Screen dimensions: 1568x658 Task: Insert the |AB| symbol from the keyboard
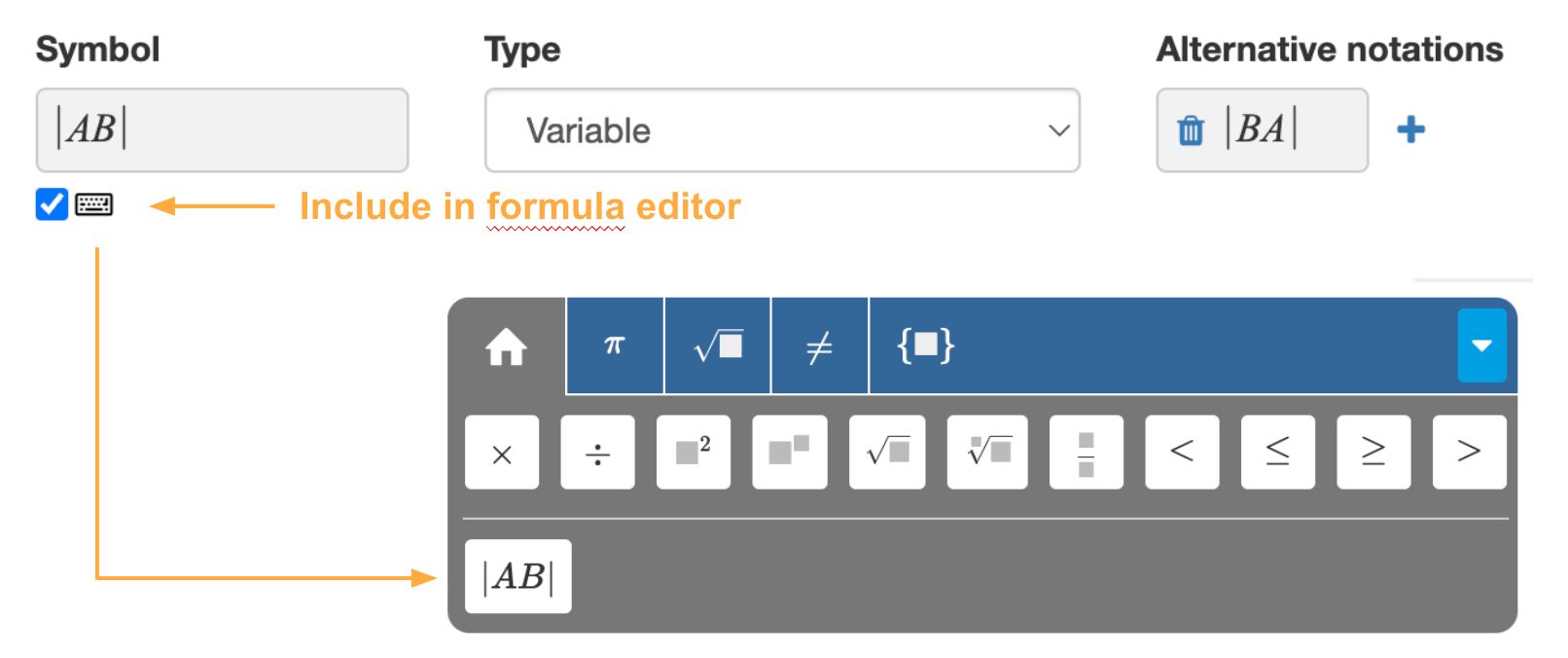(517, 575)
